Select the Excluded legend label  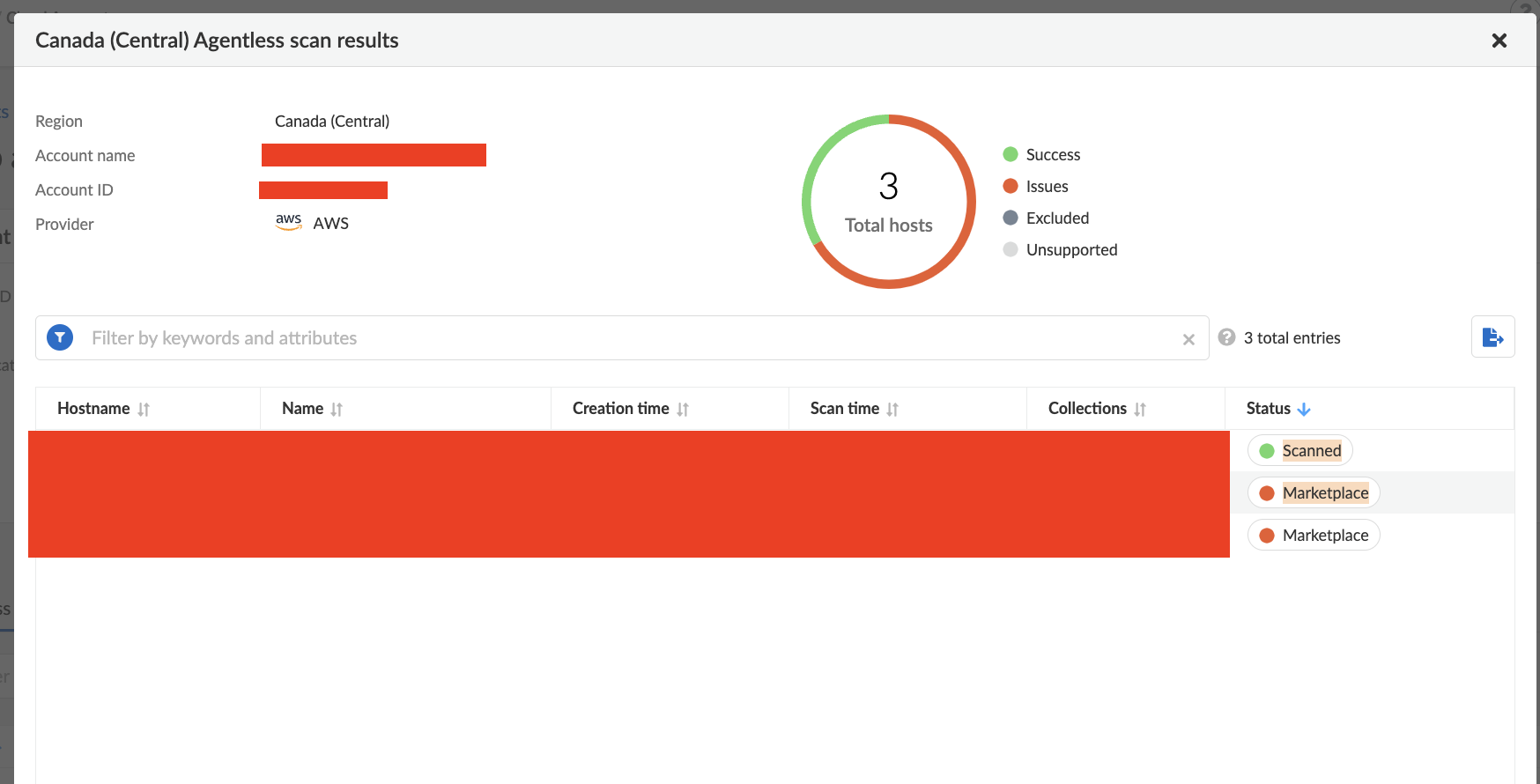(1057, 218)
